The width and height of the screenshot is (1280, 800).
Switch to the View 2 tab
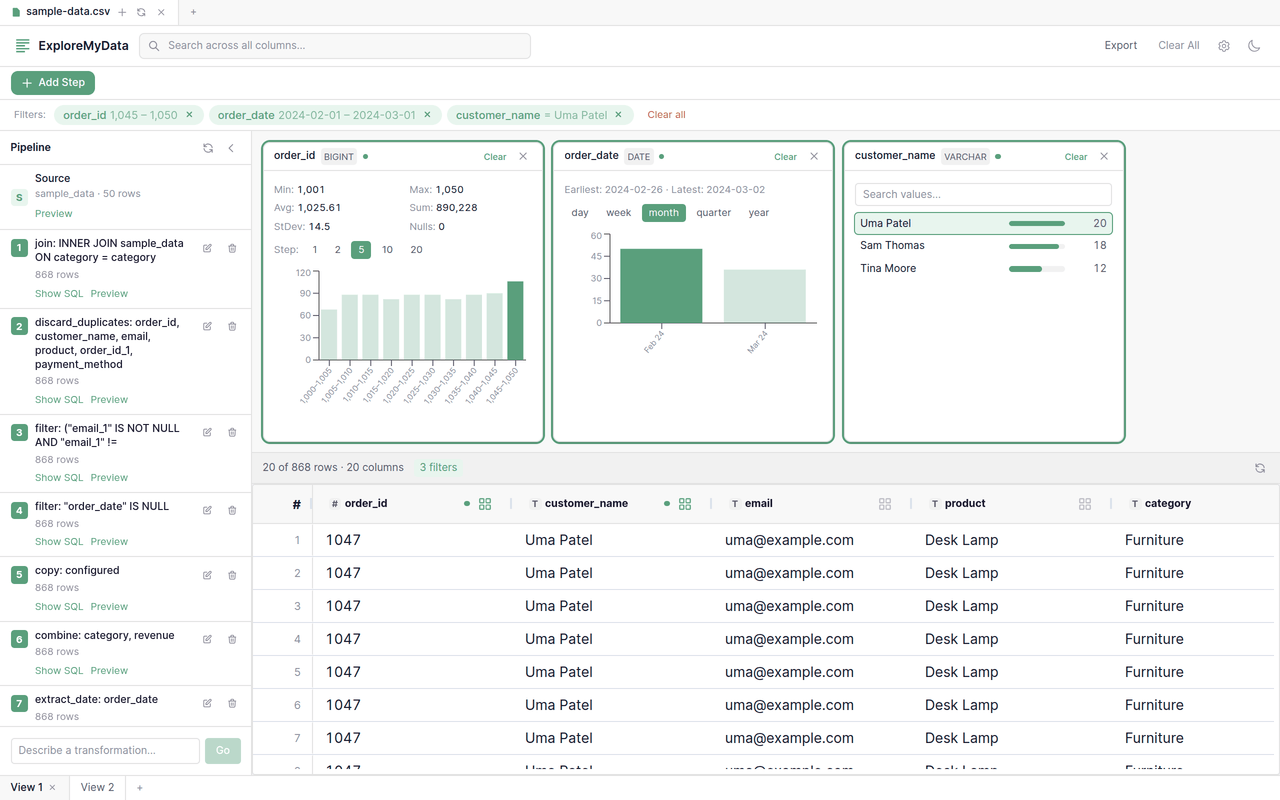pos(96,787)
